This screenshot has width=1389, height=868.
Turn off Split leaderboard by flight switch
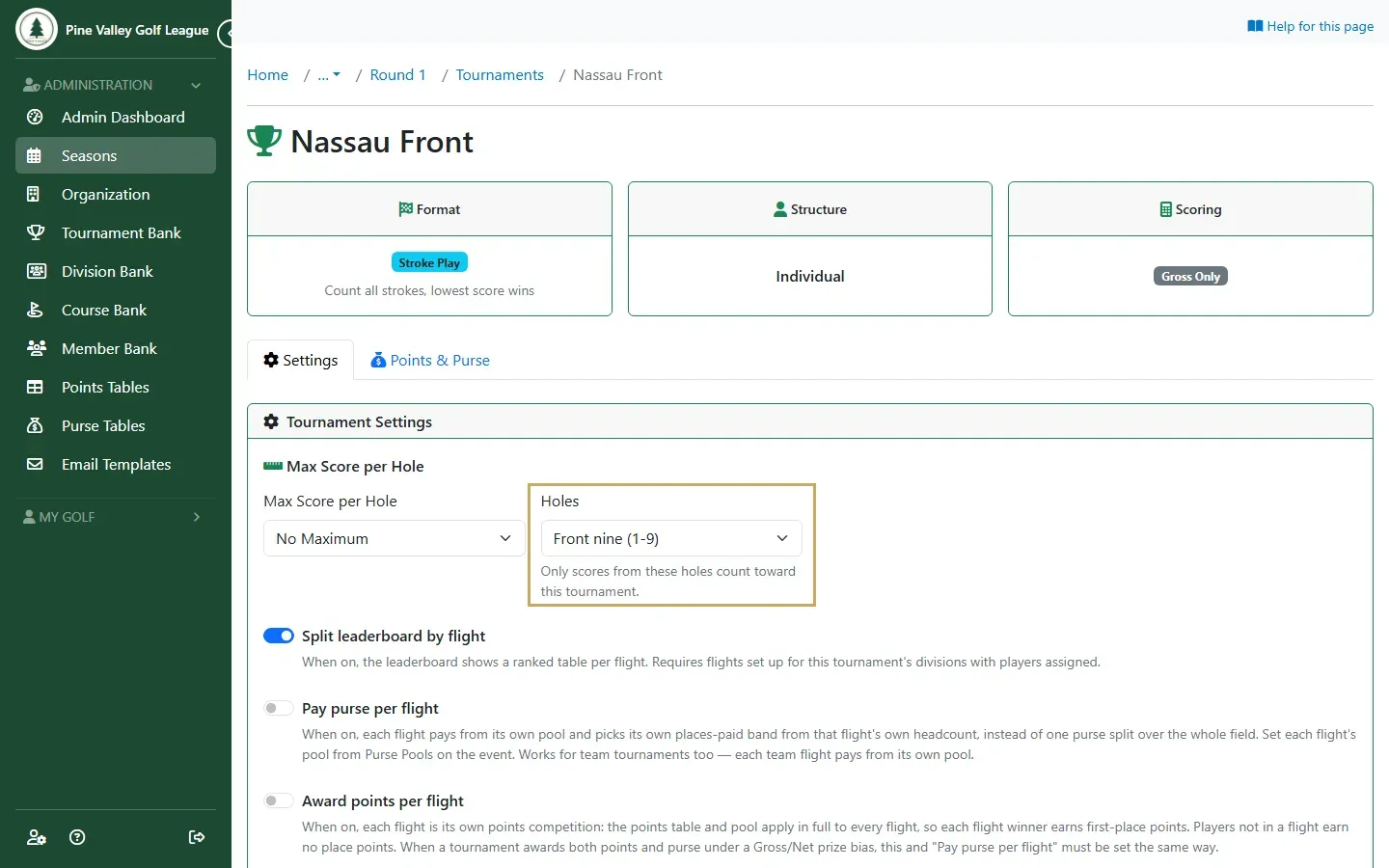click(x=279, y=636)
